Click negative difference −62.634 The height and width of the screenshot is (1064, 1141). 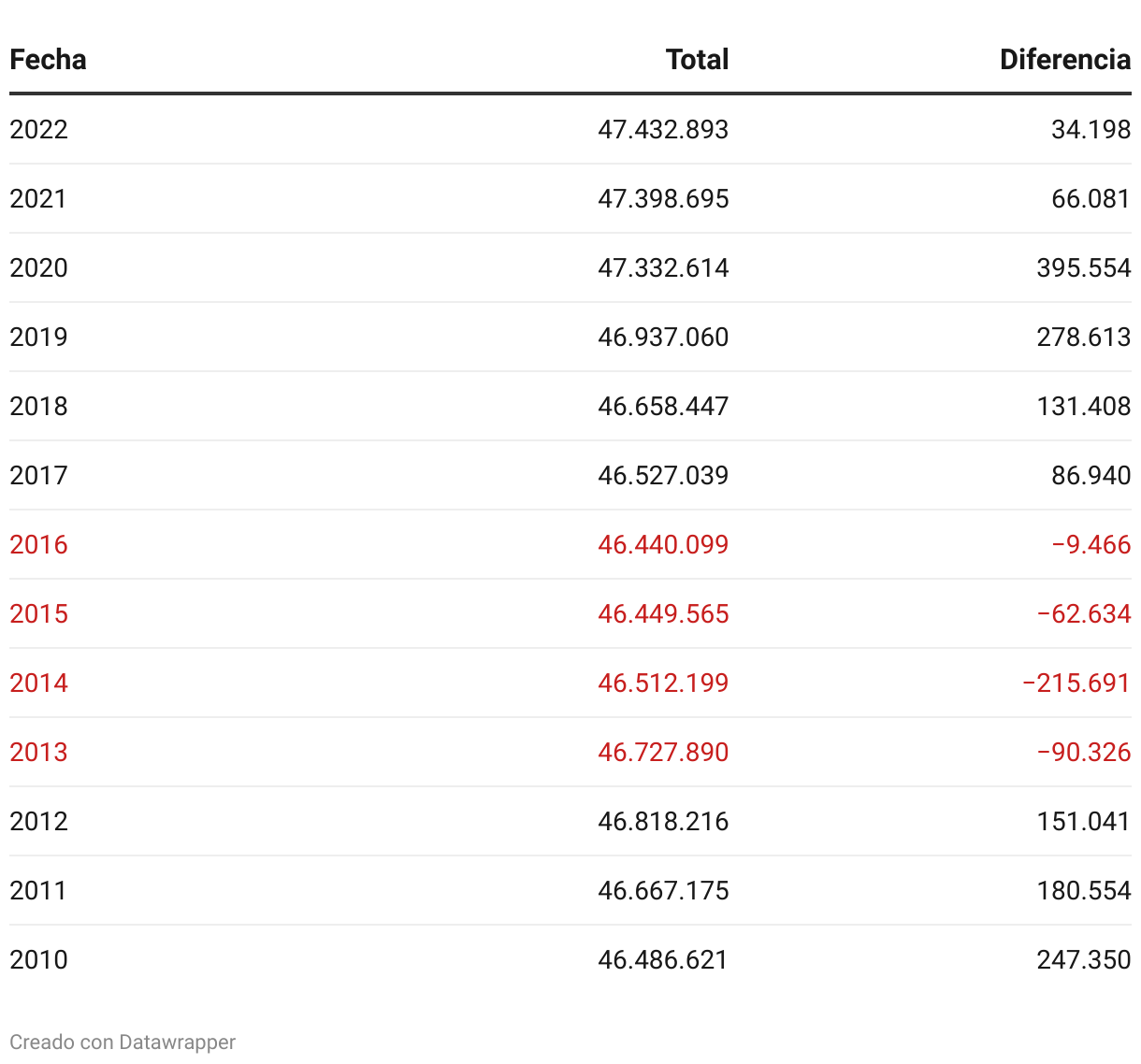(x=1083, y=613)
